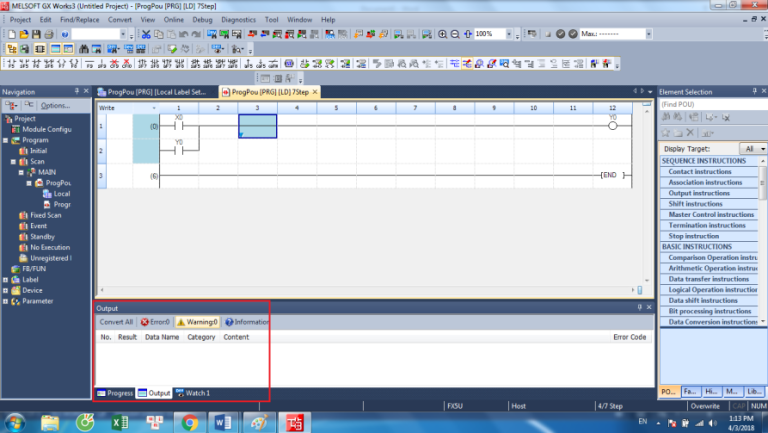This screenshot has width=768, height=433.
Task: Toggle the Error:0 filter in Output
Action: pyautogui.click(x=156, y=322)
